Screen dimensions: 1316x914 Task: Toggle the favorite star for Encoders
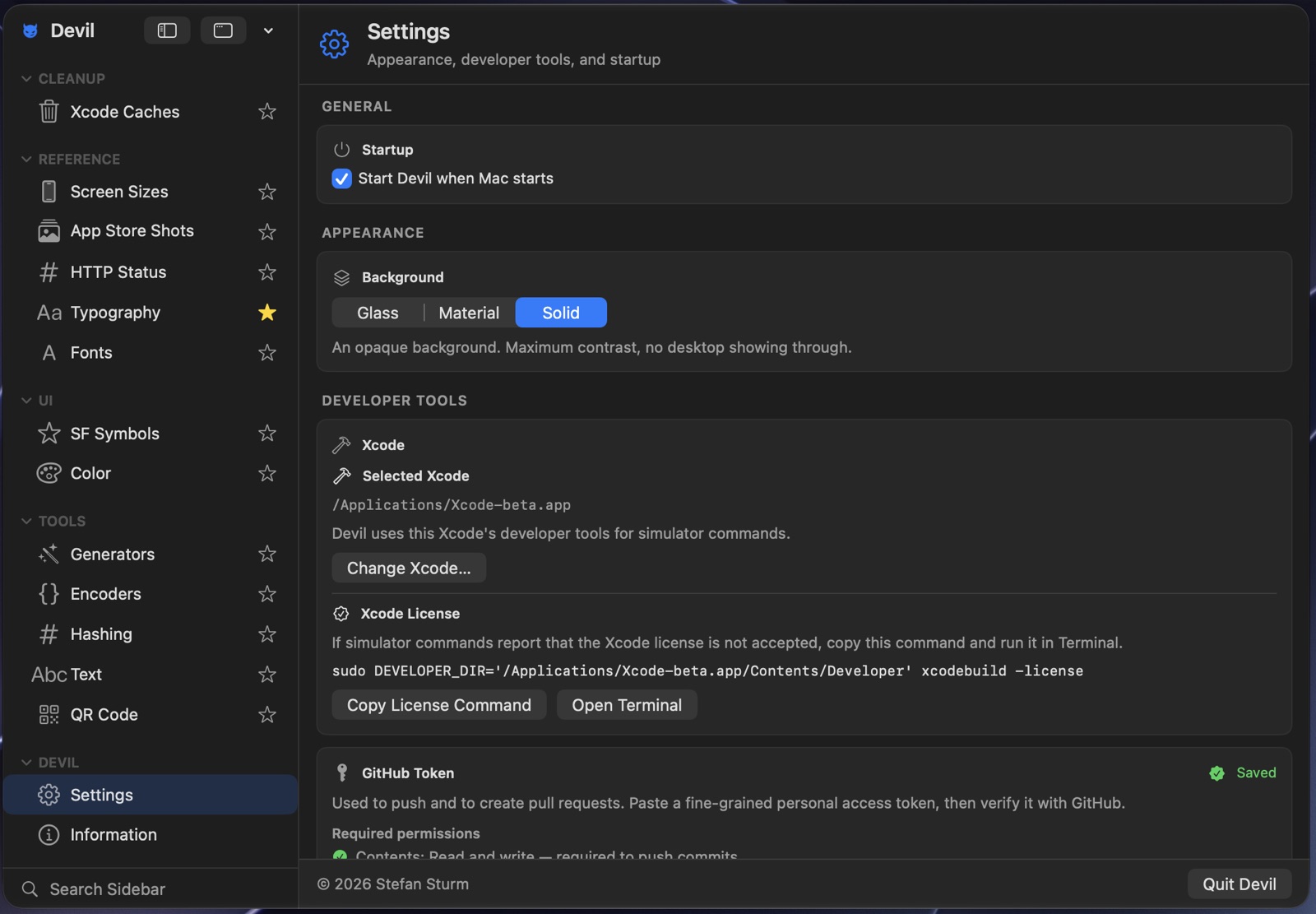(267, 594)
